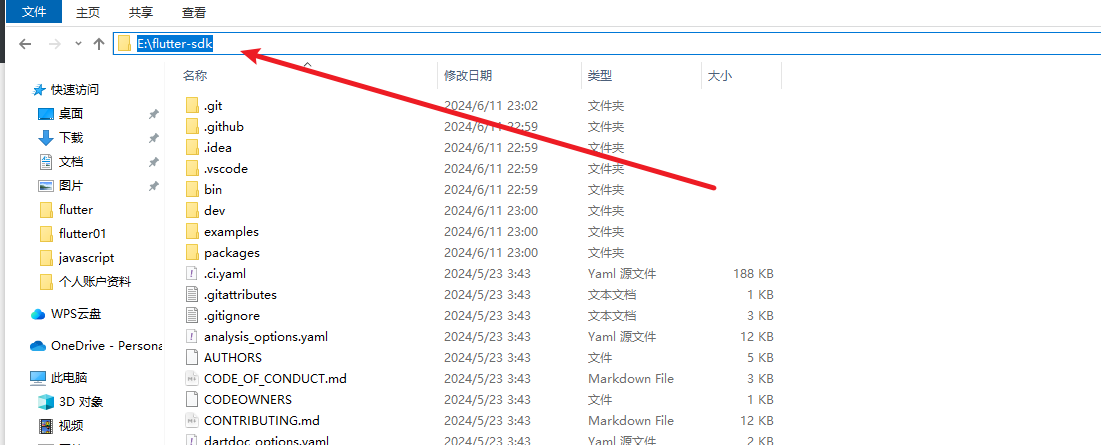
Task: Select 此电脑 in navigation pane
Action: click(x=69, y=378)
